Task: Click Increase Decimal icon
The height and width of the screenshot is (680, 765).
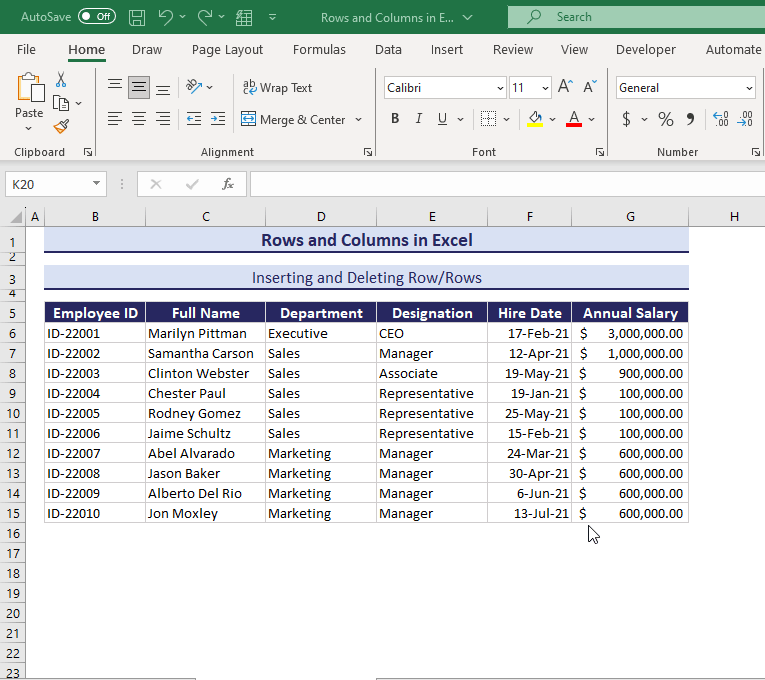Action: point(721,119)
